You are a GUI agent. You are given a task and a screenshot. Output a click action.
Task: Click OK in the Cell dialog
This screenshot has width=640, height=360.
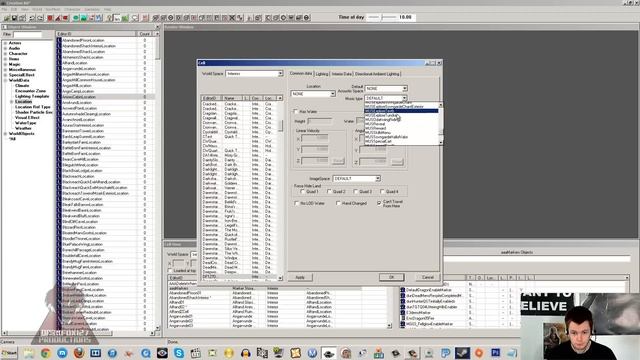(x=391, y=277)
